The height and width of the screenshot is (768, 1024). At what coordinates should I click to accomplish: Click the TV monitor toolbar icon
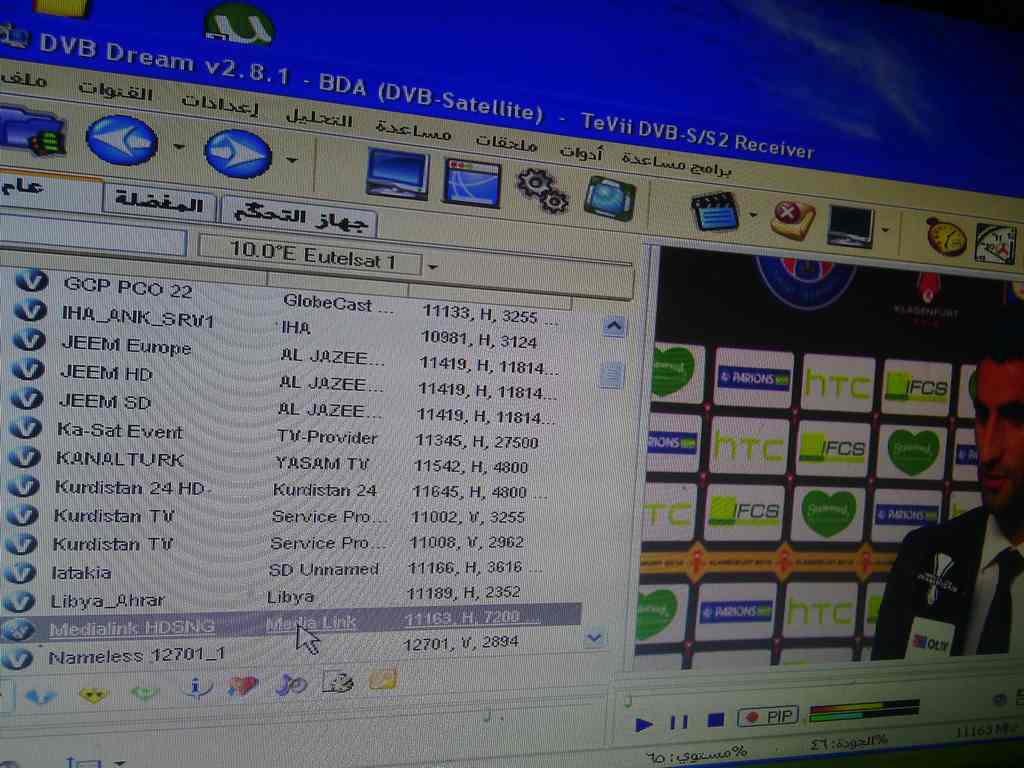[397, 174]
